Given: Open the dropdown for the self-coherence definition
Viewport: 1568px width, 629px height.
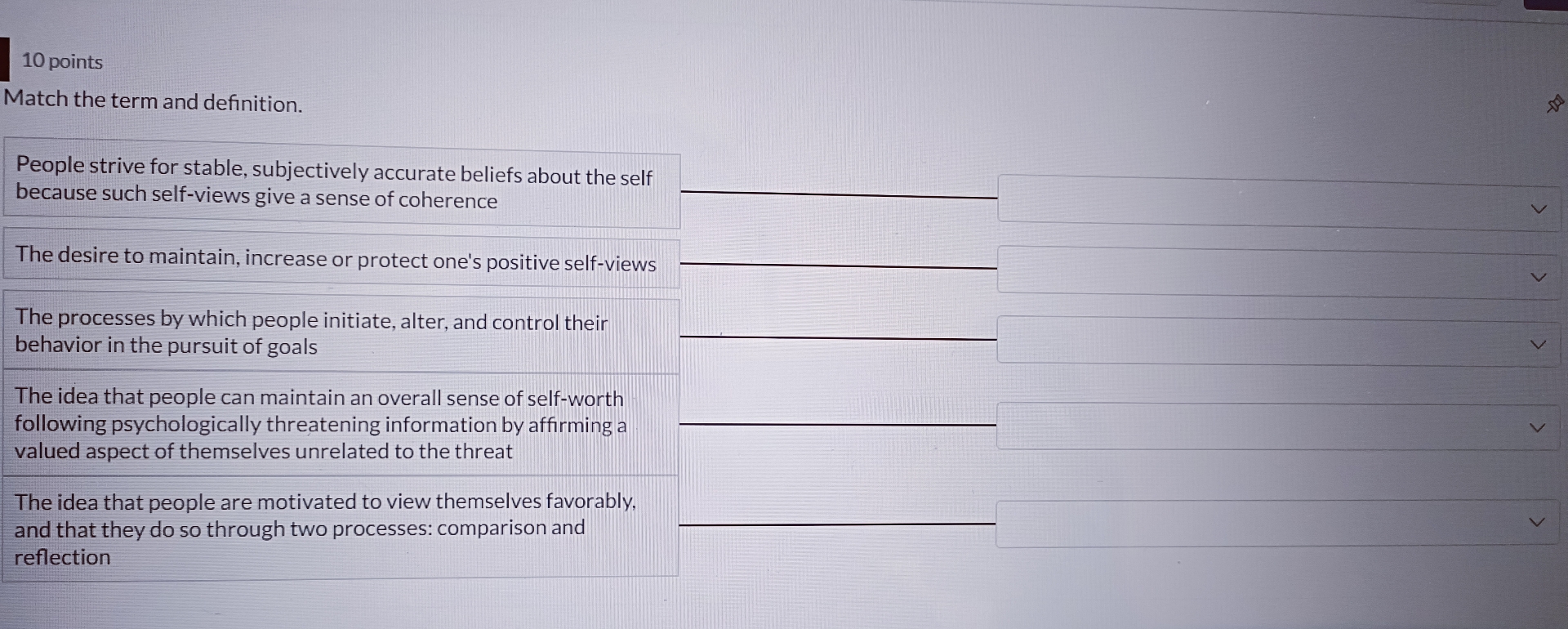Looking at the screenshot, I should pyautogui.click(x=1539, y=209).
